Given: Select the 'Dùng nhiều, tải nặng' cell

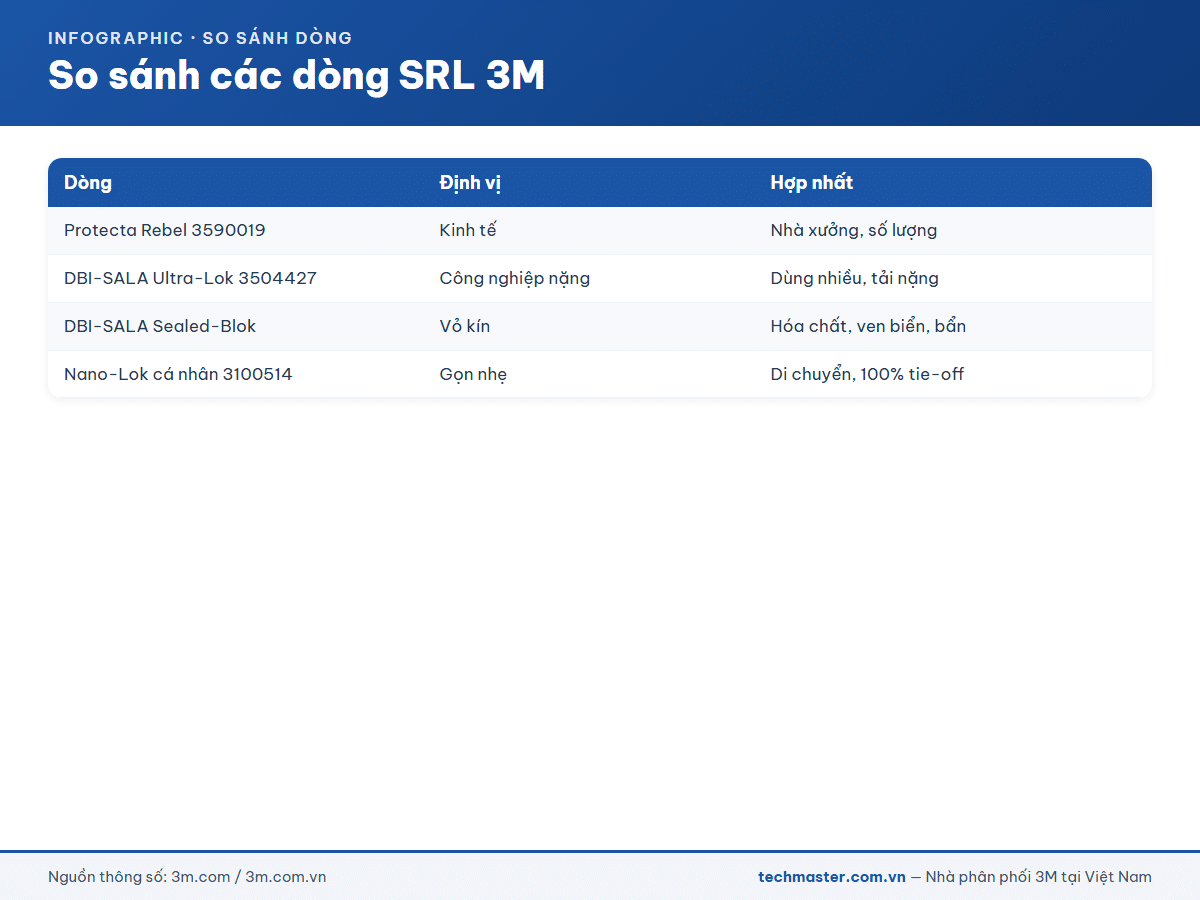Looking at the screenshot, I should click(953, 278).
